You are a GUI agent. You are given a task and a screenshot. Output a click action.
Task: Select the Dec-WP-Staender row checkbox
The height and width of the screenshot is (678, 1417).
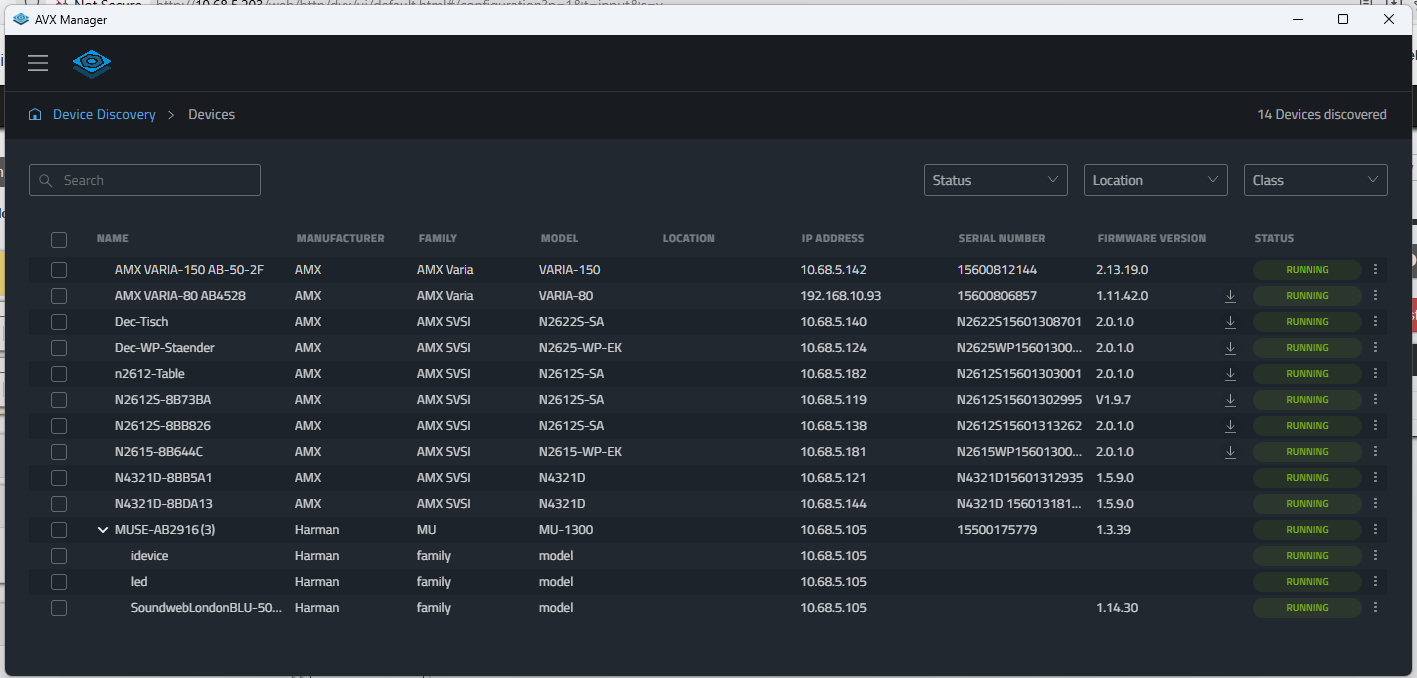click(x=59, y=348)
